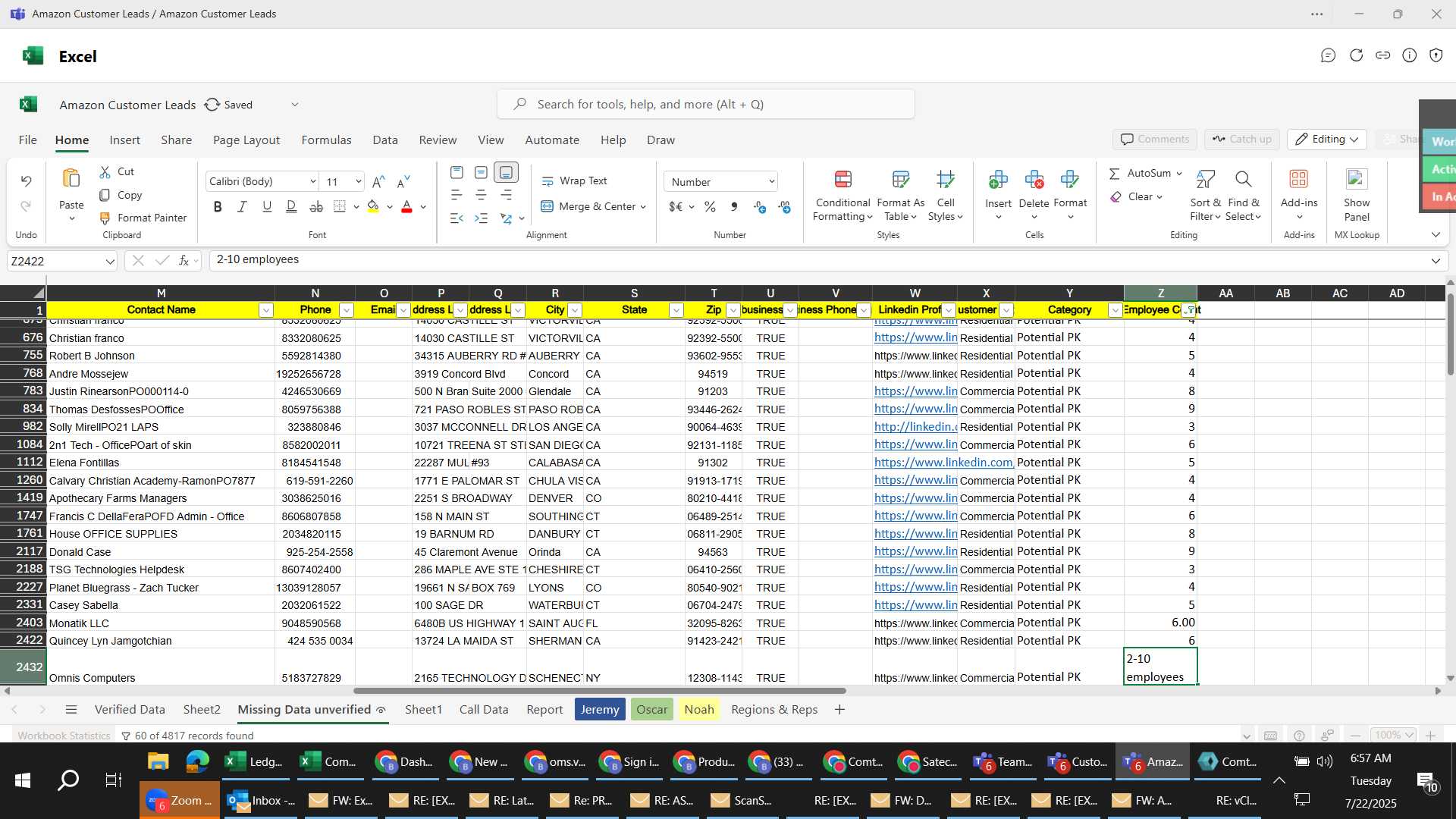This screenshot has height=819, width=1456.
Task: Align text to the right
Action: [506, 196]
